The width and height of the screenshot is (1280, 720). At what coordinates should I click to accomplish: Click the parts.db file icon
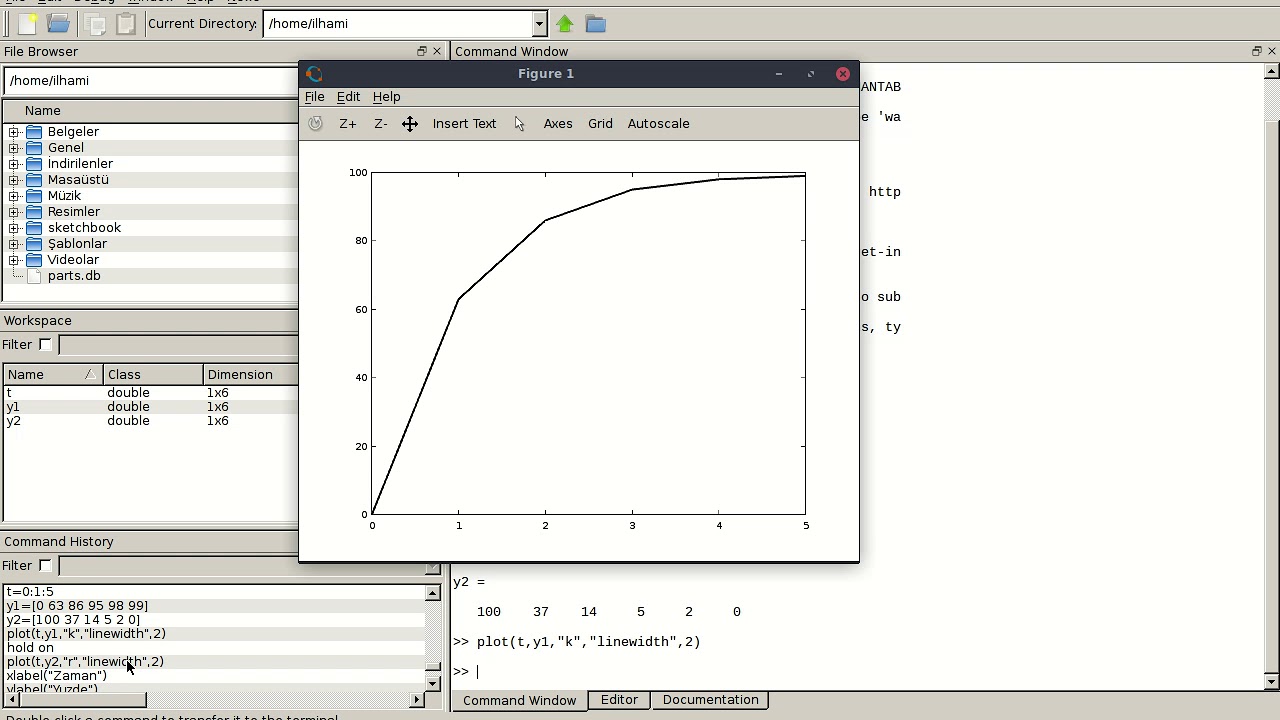[x=34, y=276]
